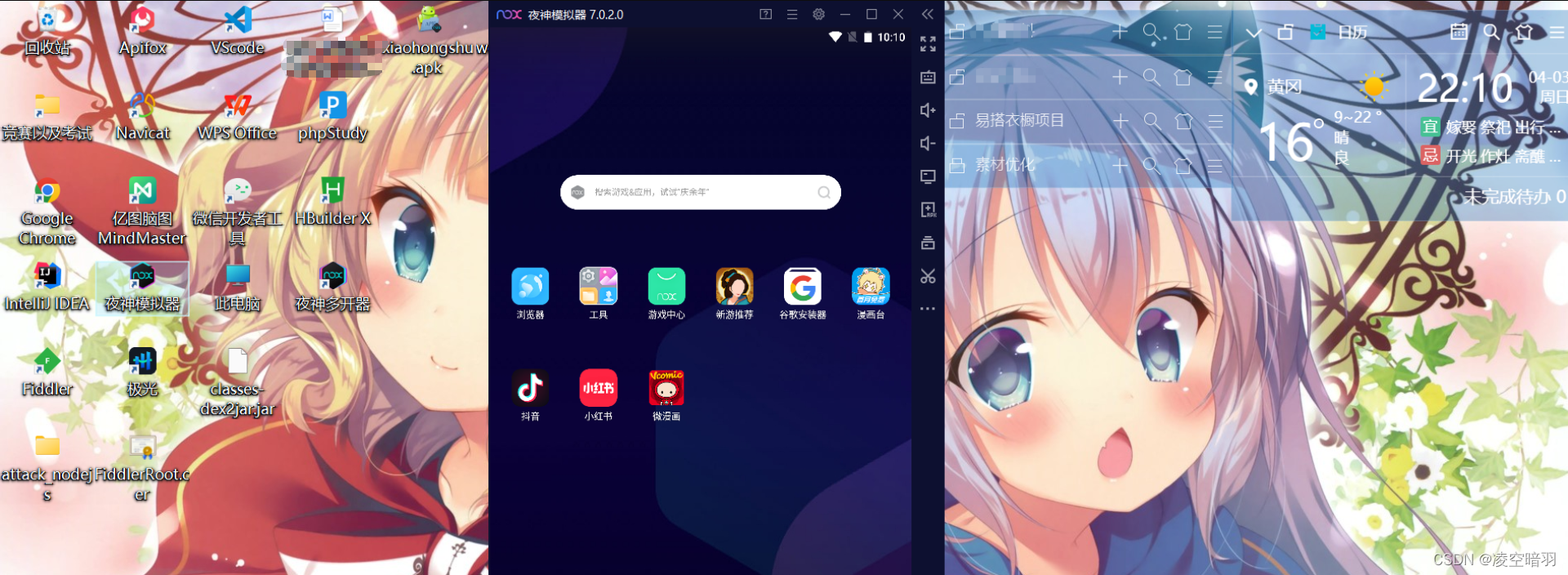Open Google Chrome desktop shortcut
Image resolution: width=1568 pixels, height=575 pixels.
tap(47, 212)
